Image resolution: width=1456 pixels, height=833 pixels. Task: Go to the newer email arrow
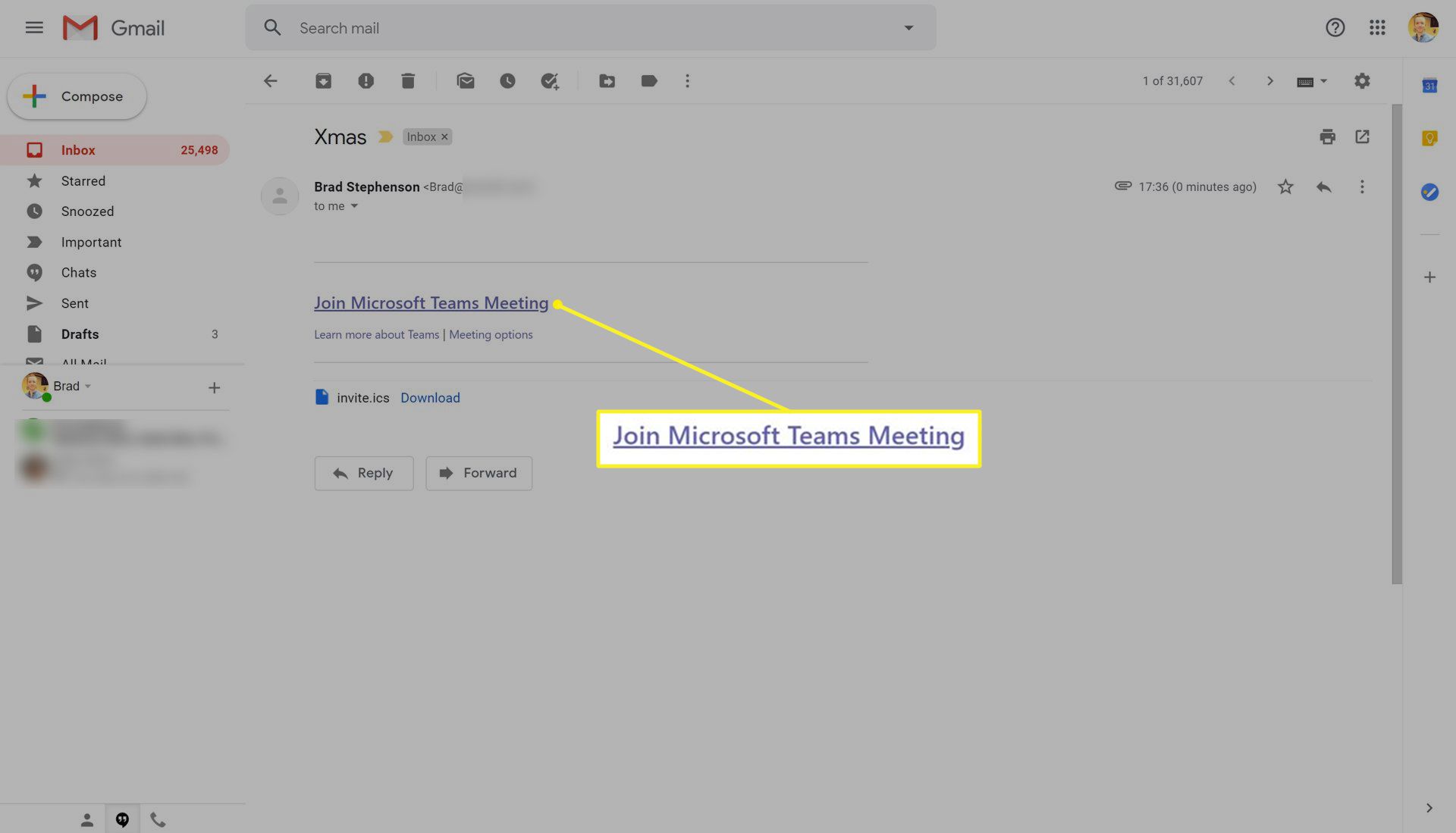(1232, 81)
